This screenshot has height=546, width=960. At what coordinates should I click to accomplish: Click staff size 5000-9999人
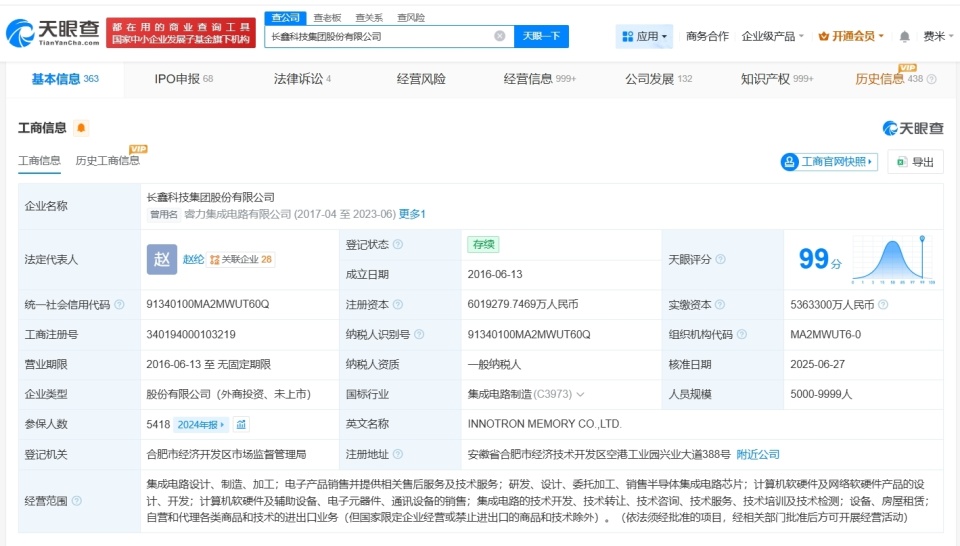[x=821, y=394]
